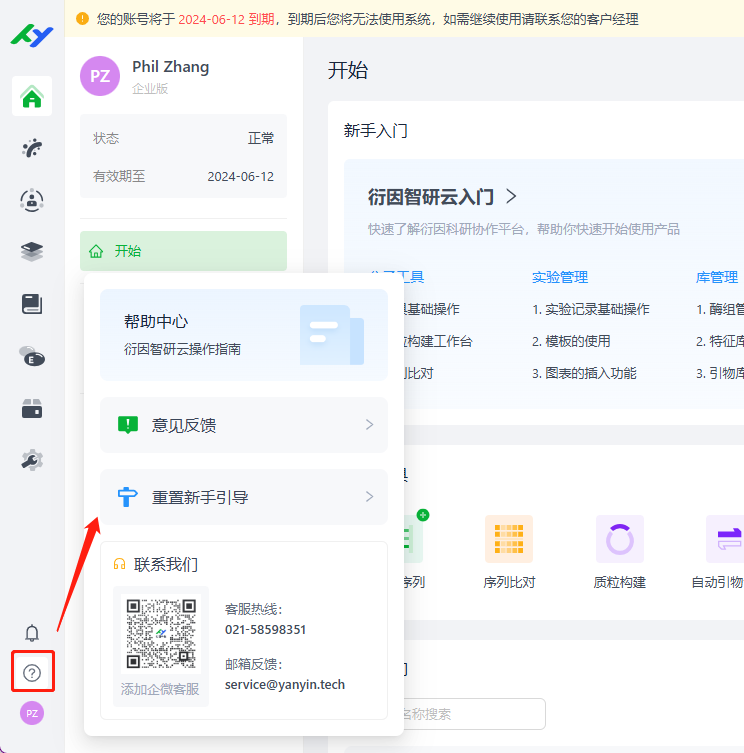Click the 质粒构建 tool icon

[x=620, y=539]
